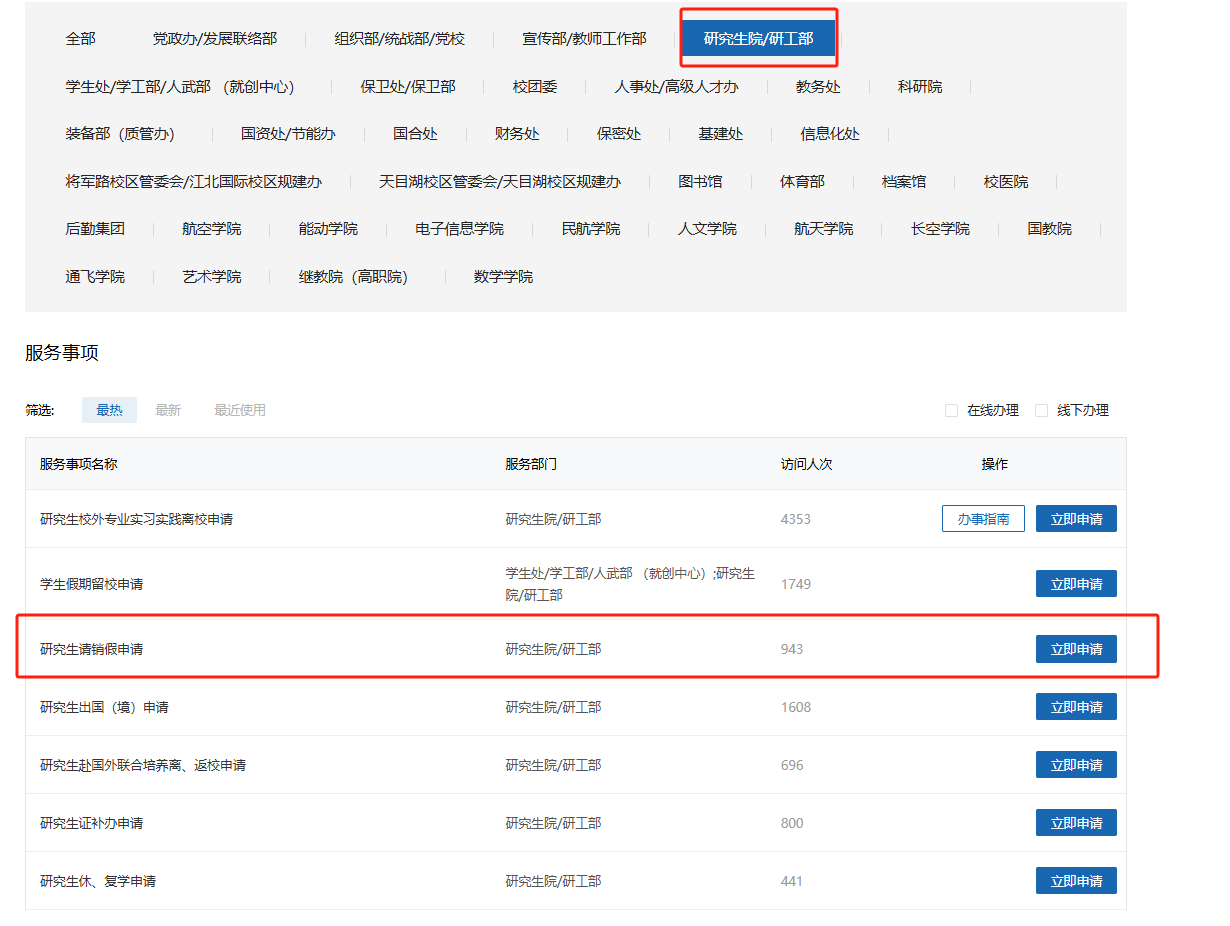This screenshot has width=1230, height=926.
Task: Select the 研究生院/研工部 department tab
Action: [758, 39]
